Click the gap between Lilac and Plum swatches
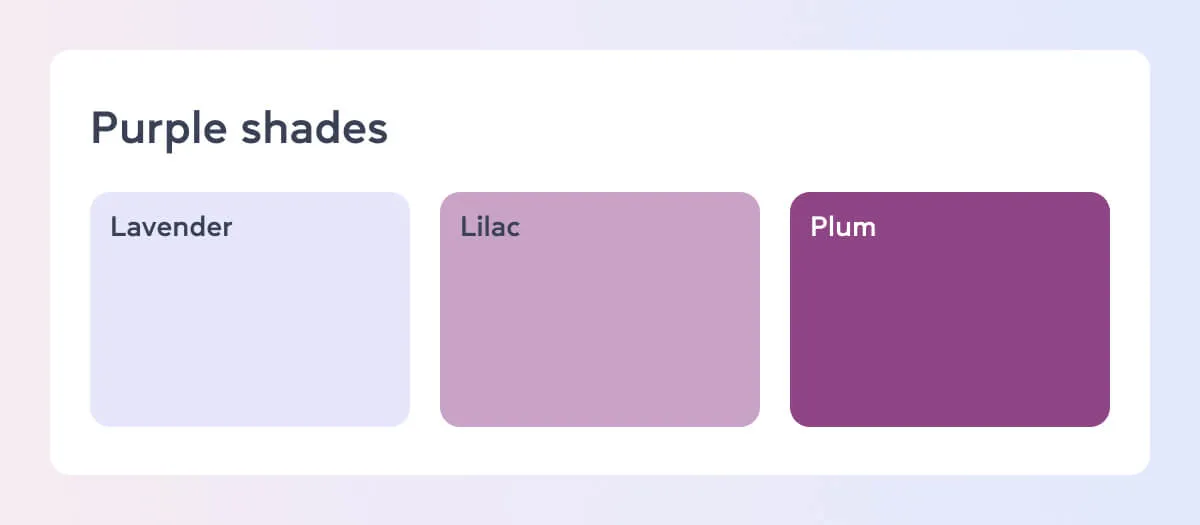Image resolution: width=1200 pixels, height=525 pixels. click(775, 310)
